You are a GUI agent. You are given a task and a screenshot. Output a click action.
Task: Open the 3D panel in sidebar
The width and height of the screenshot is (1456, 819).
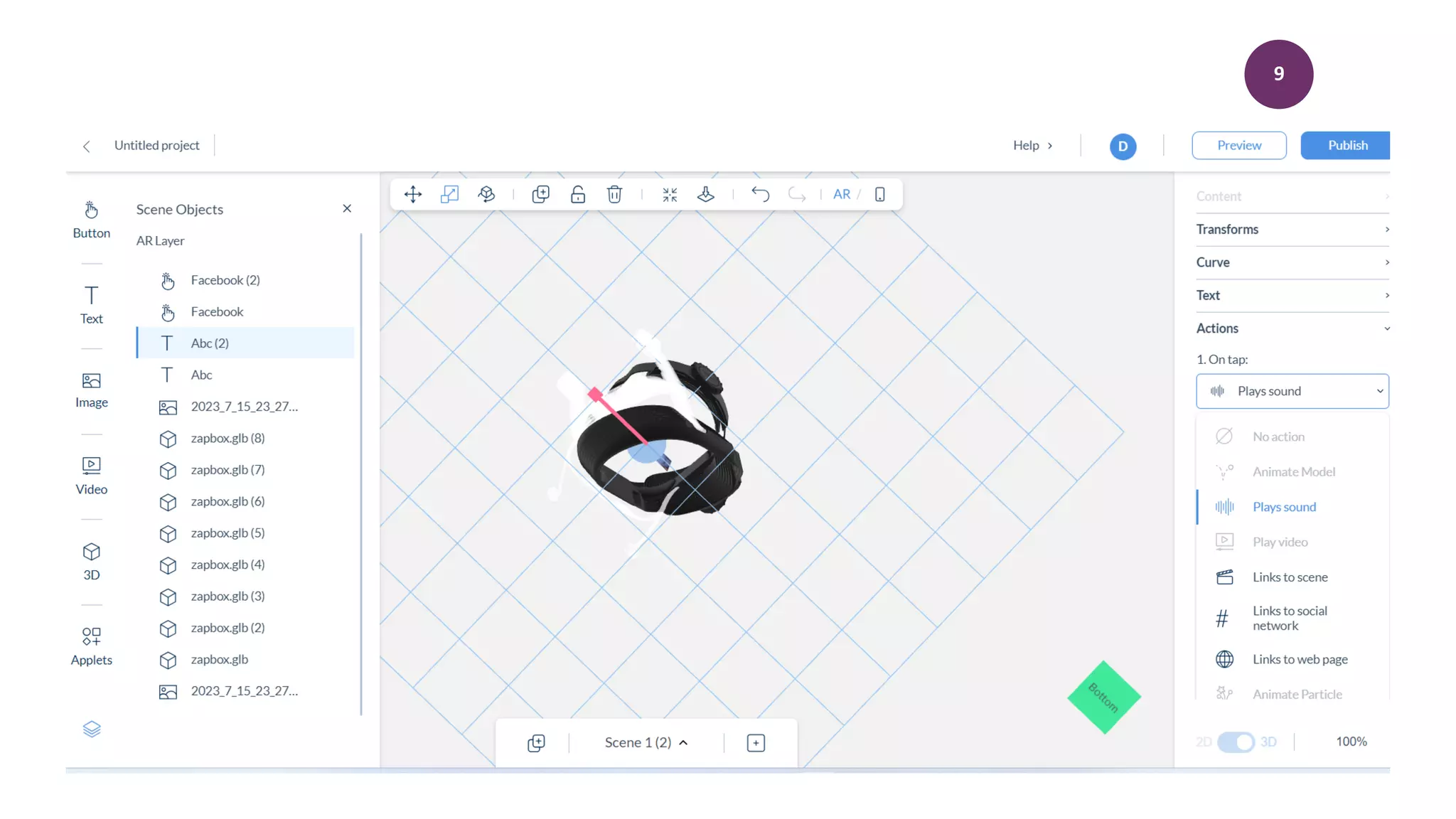[91, 561]
